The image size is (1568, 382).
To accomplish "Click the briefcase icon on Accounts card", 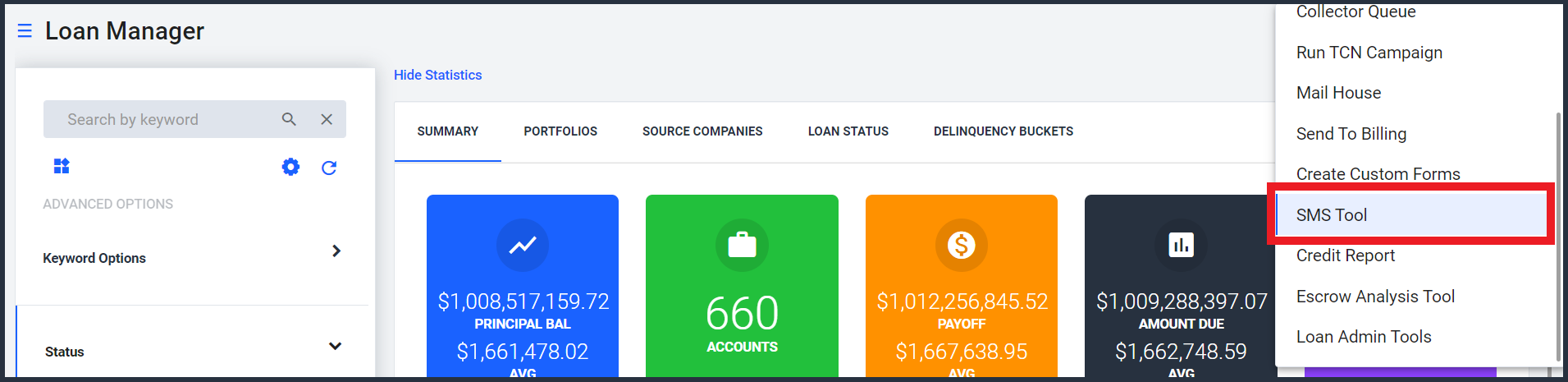I will pos(742,245).
